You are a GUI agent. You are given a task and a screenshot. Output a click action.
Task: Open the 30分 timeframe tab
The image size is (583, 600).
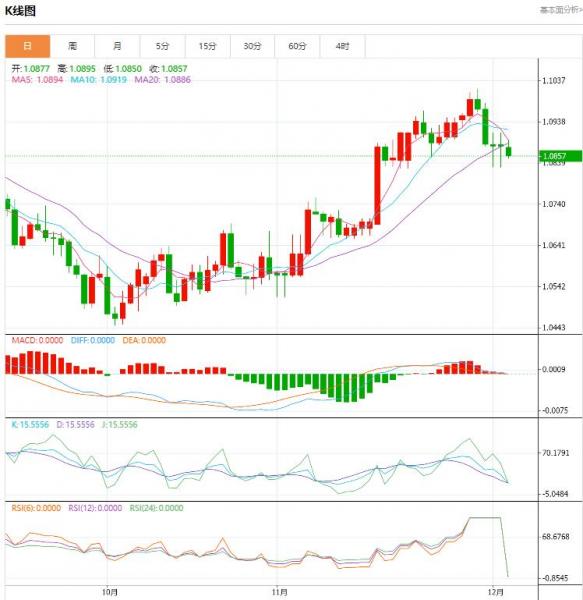click(x=252, y=46)
